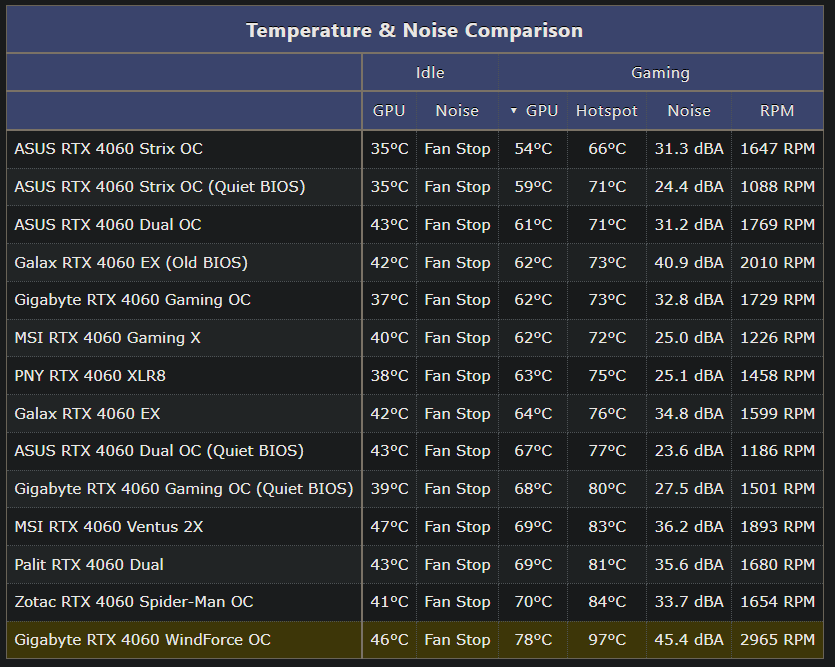Click Galax RTX 4060 EX (Old BIOS)
Image resolution: width=835 pixels, height=667 pixels.
click(131, 262)
